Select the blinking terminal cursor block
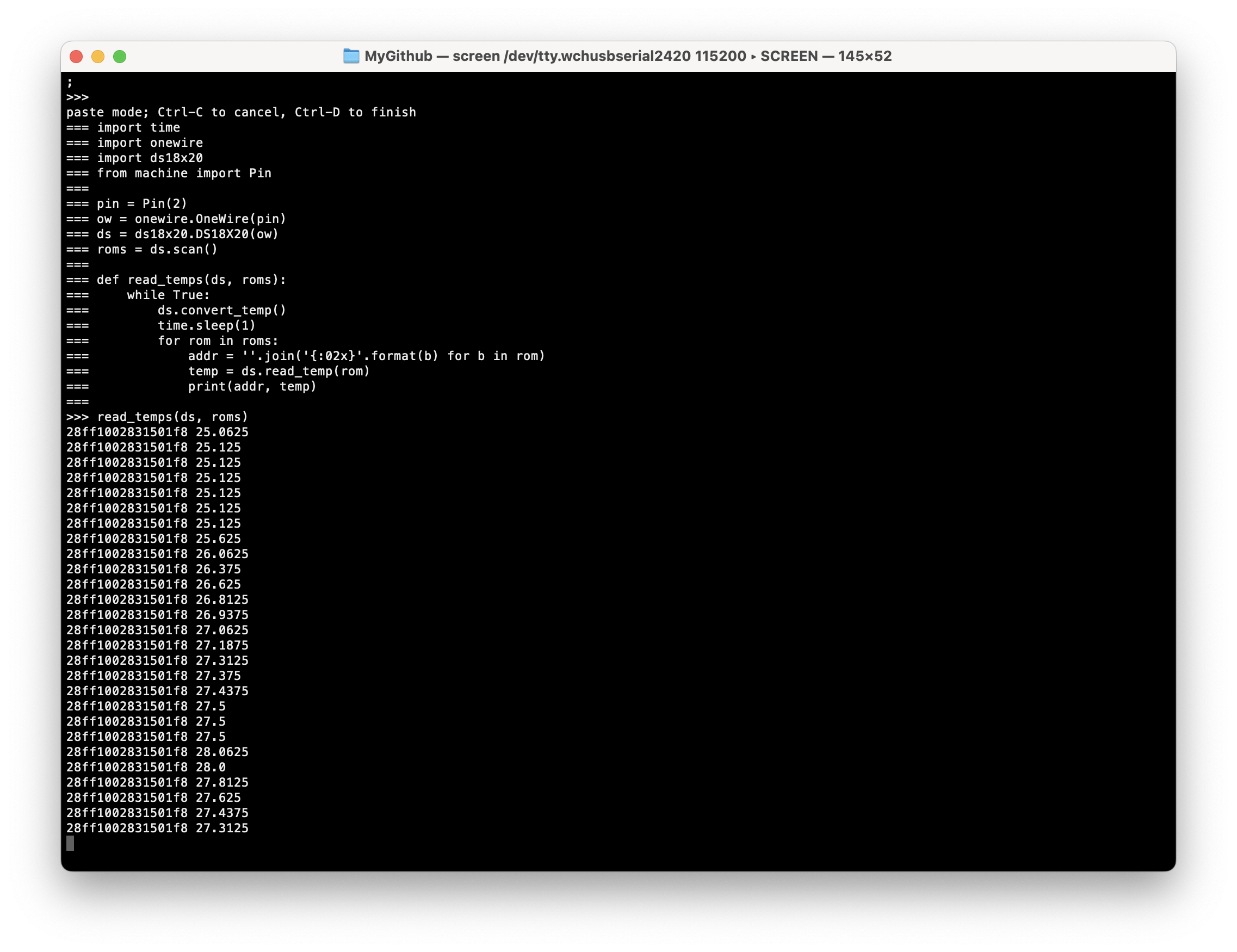Viewport: 1237px width, 952px height. click(70, 843)
